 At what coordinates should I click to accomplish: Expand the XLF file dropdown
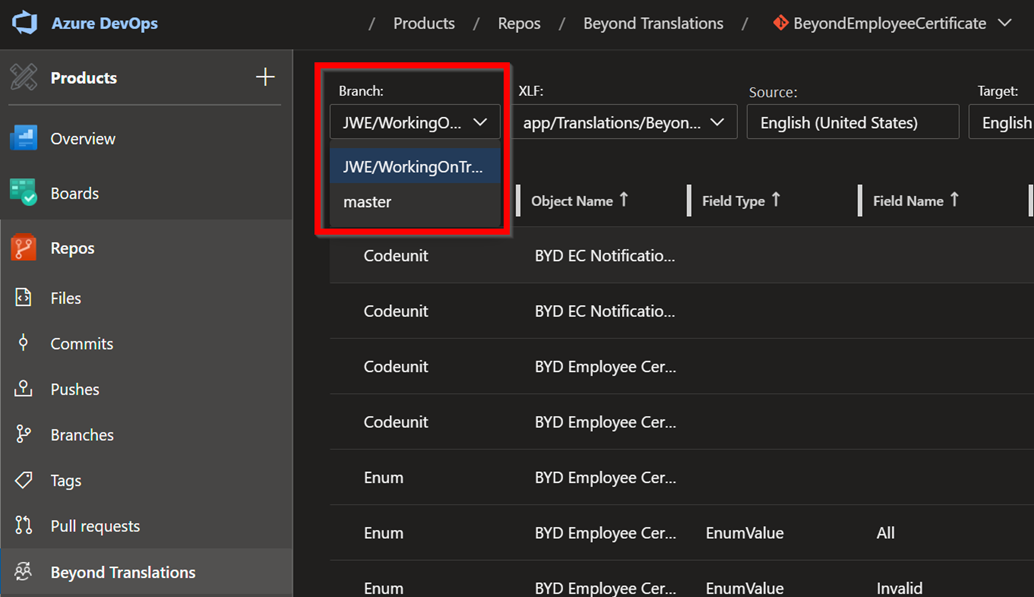click(624, 122)
